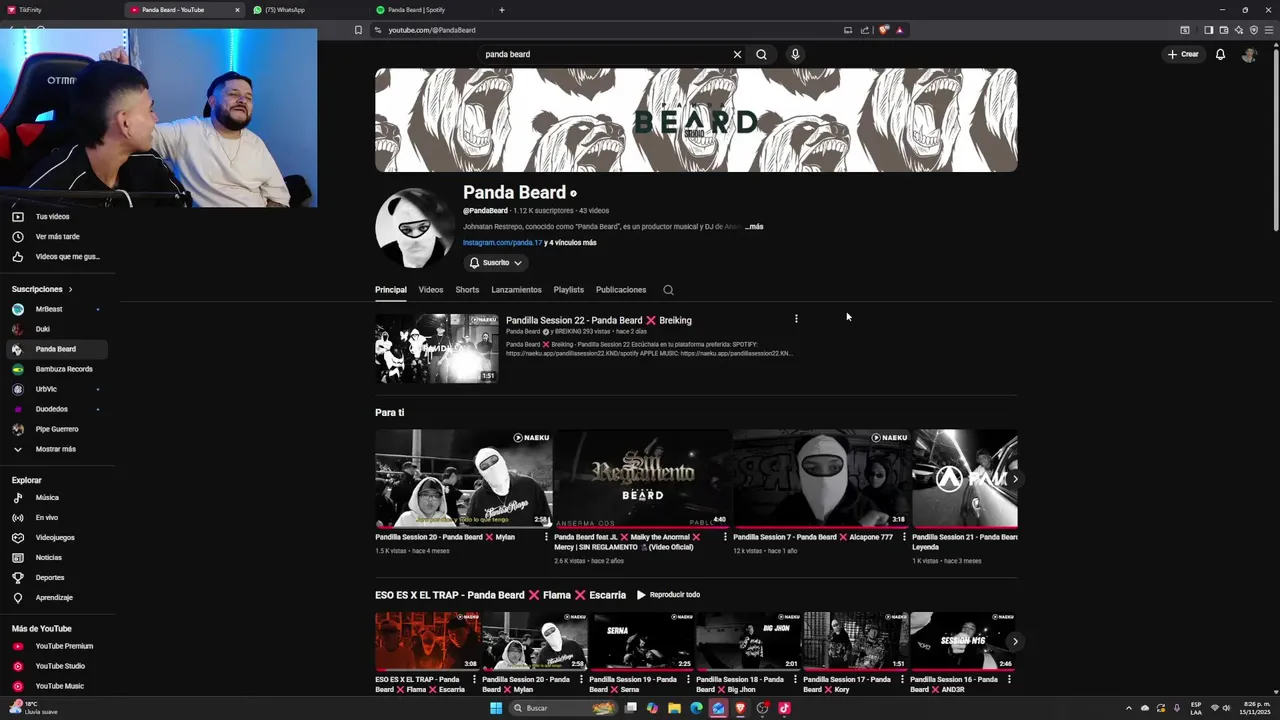Click the magnifier search button
Viewport: 1280px width, 720px height.
point(761,54)
